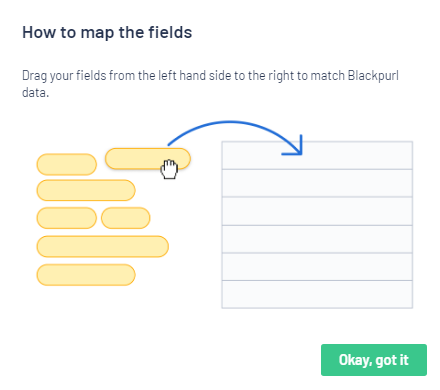440x390 pixels.
Task: Click the fifth row of the target table
Action: click(x=317, y=267)
